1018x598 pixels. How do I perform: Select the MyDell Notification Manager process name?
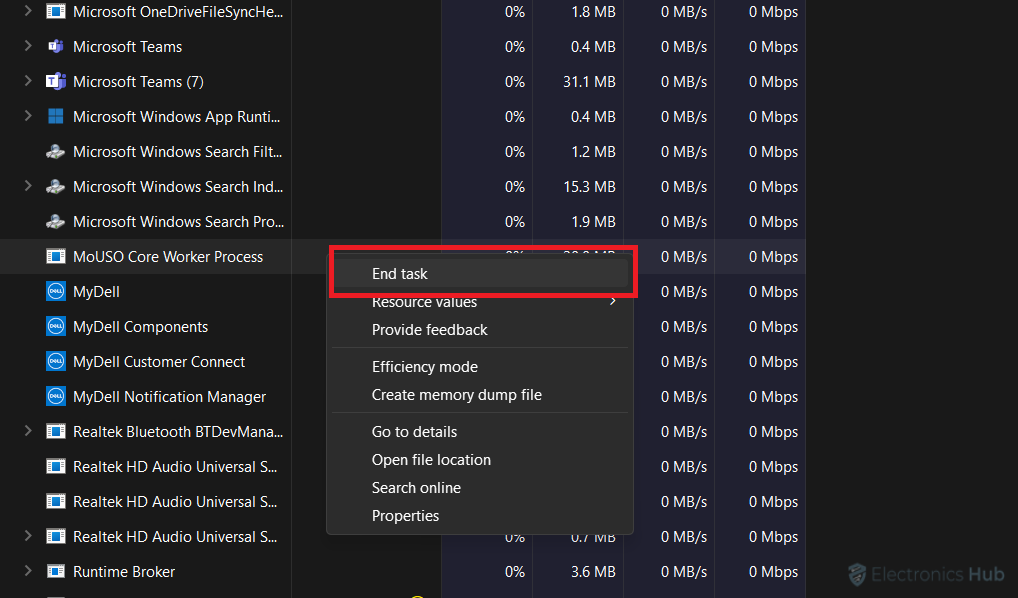coord(169,397)
